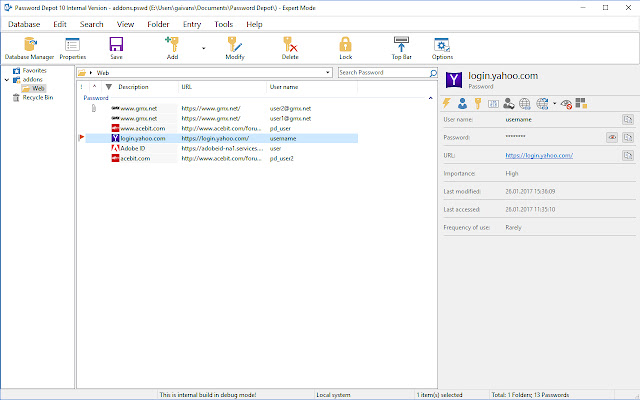Open the Entry menu
Image resolution: width=640 pixels, height=400 pixels.
click(x=192, y=24)
